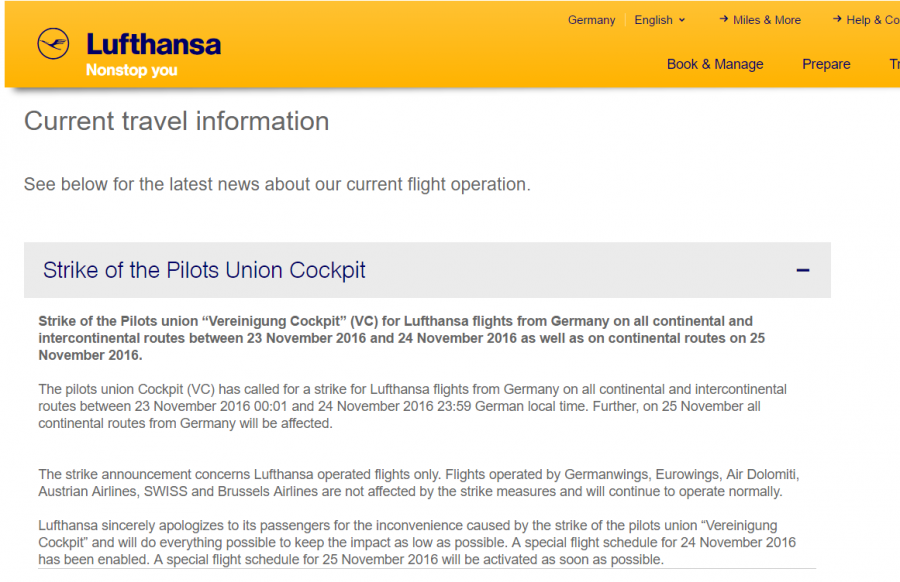Viewport: 900px width, 582px height.
Task: Click the bold strike summary paragraph
Action: [x=395, y=338]
